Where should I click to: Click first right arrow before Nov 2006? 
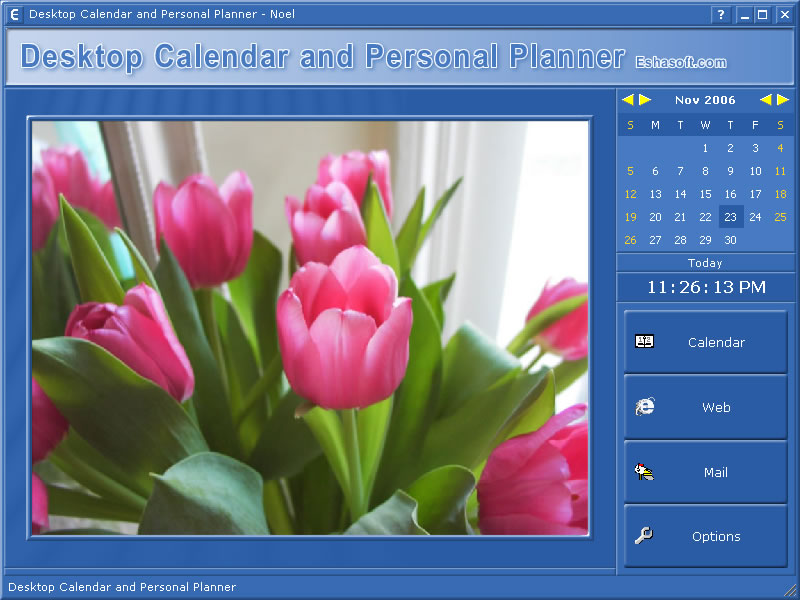click(x=645, y=100)
